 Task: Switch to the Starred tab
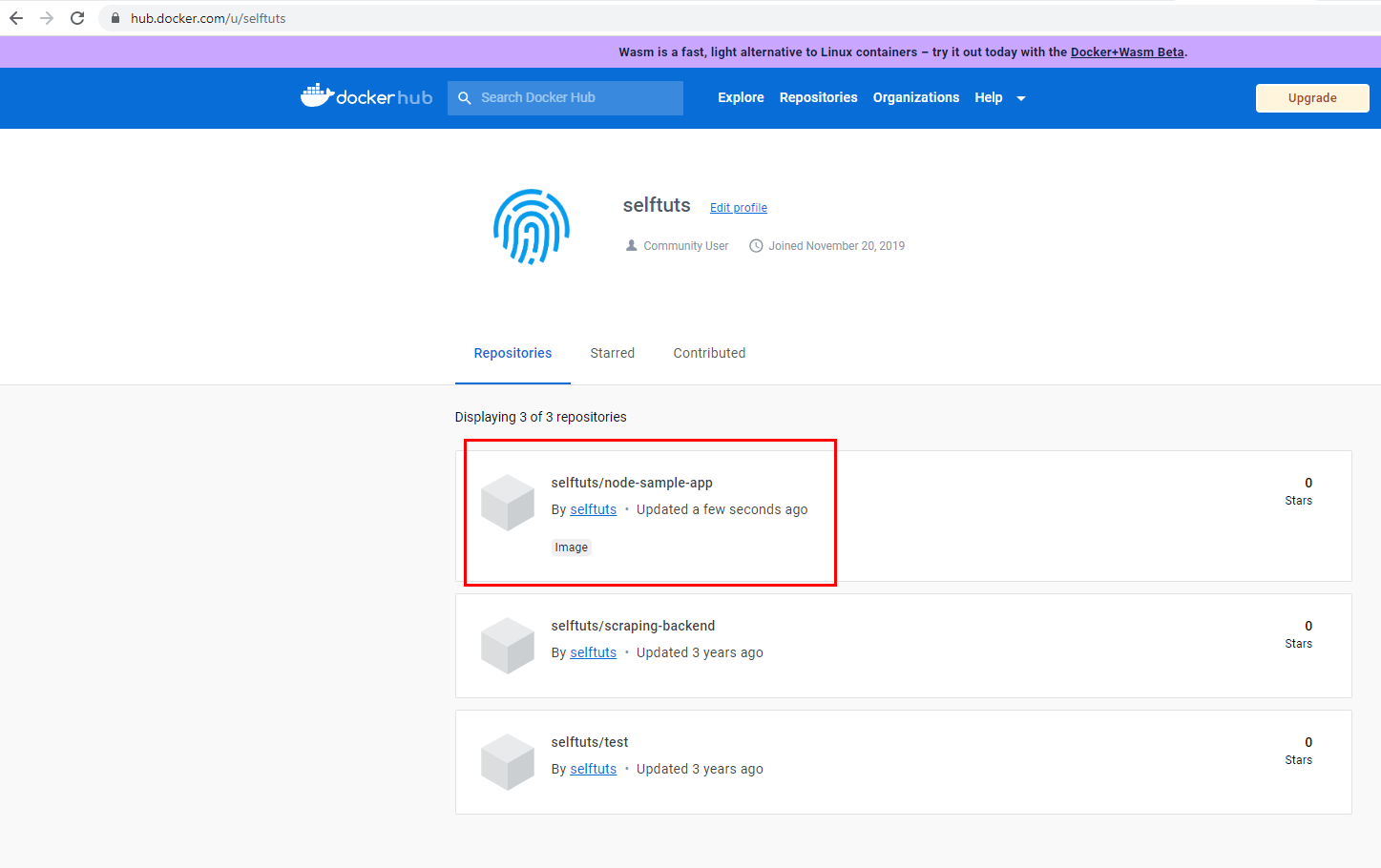(x=613, y=353)
